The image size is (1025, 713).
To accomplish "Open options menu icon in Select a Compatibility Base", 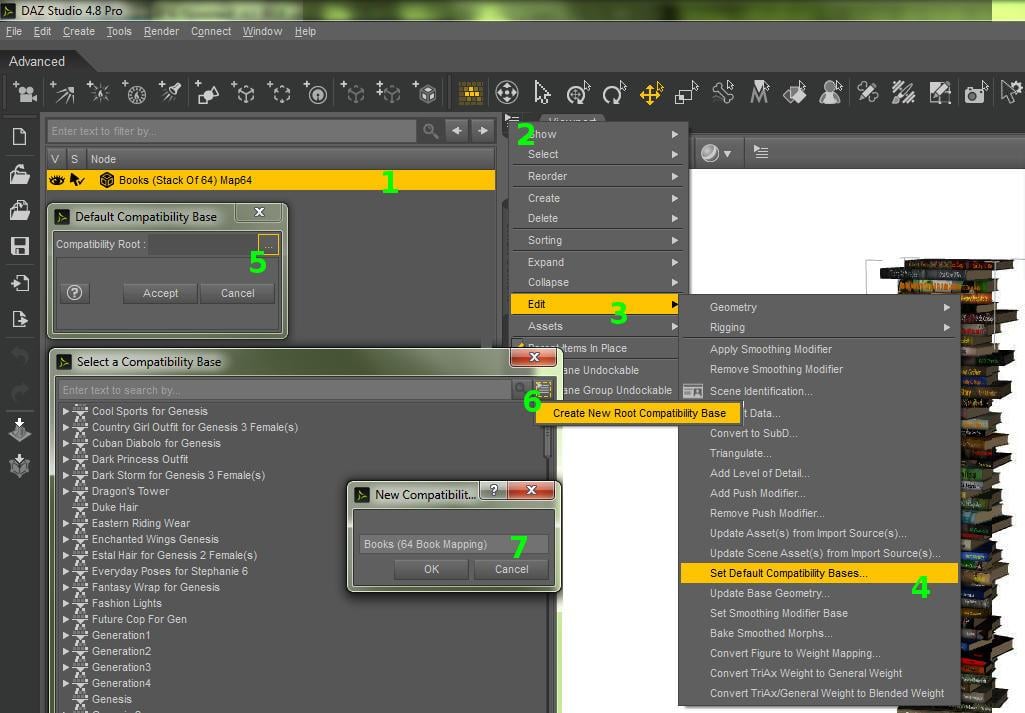I will point(543,390).
